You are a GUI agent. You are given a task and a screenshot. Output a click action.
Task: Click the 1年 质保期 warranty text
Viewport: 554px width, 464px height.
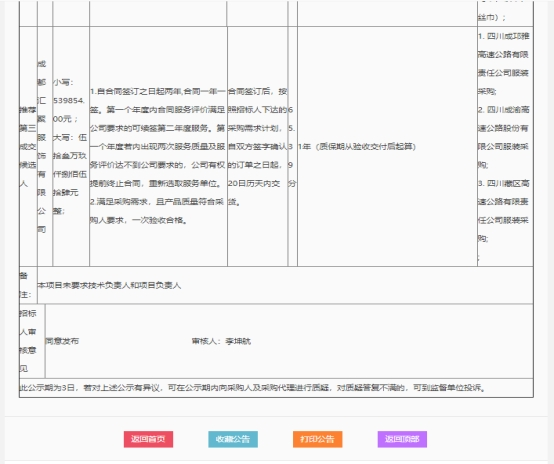tap(357, 146)
